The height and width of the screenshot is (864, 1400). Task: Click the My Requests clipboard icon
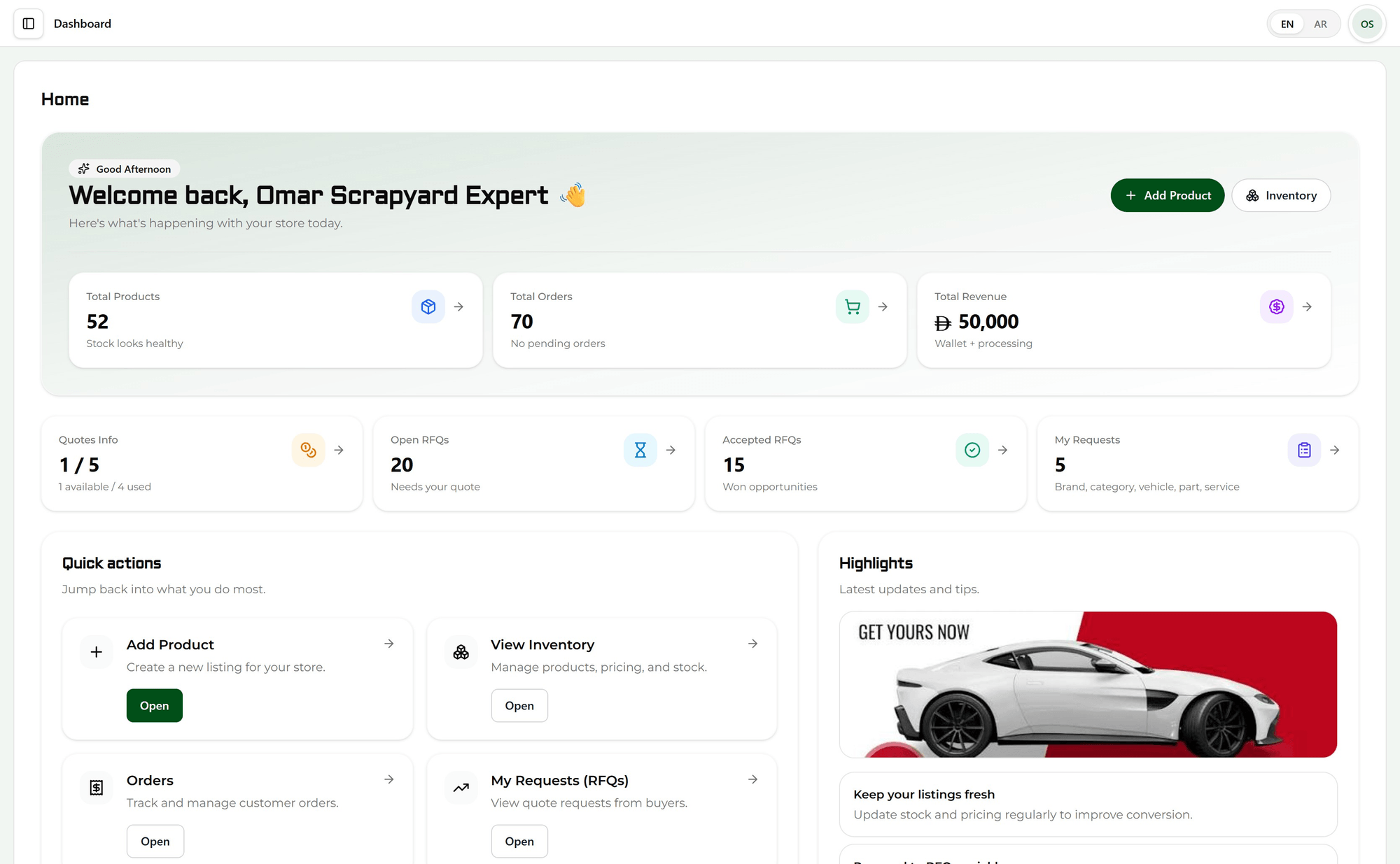[1304, 450]
